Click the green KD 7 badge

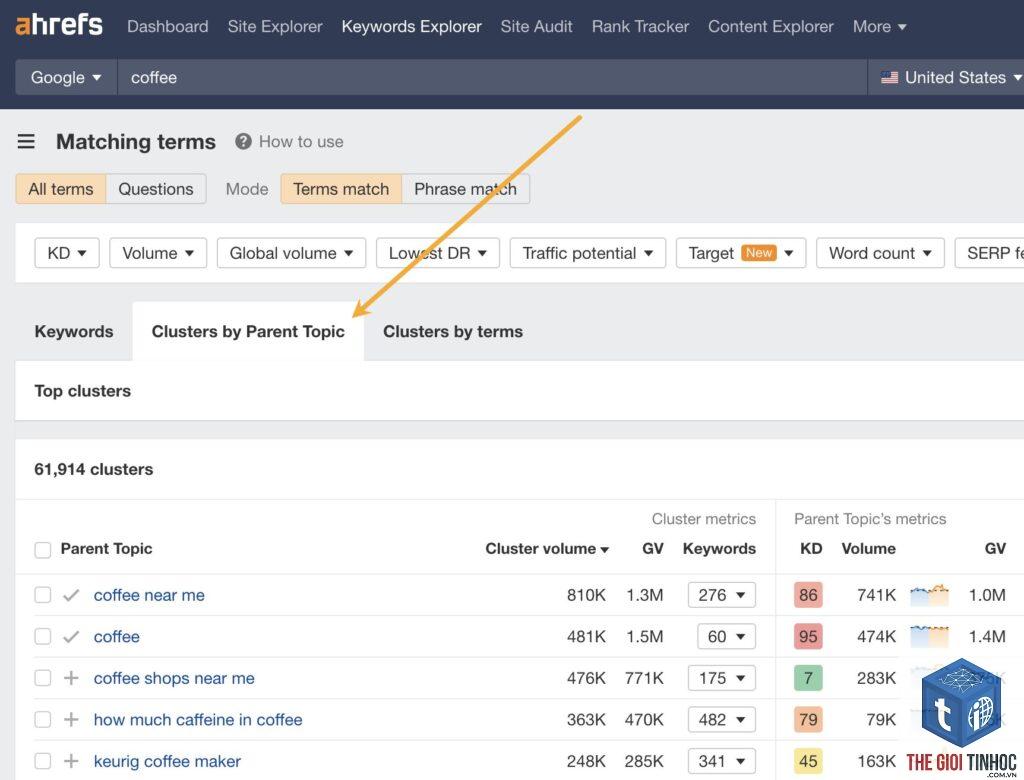tap(808, 678)
